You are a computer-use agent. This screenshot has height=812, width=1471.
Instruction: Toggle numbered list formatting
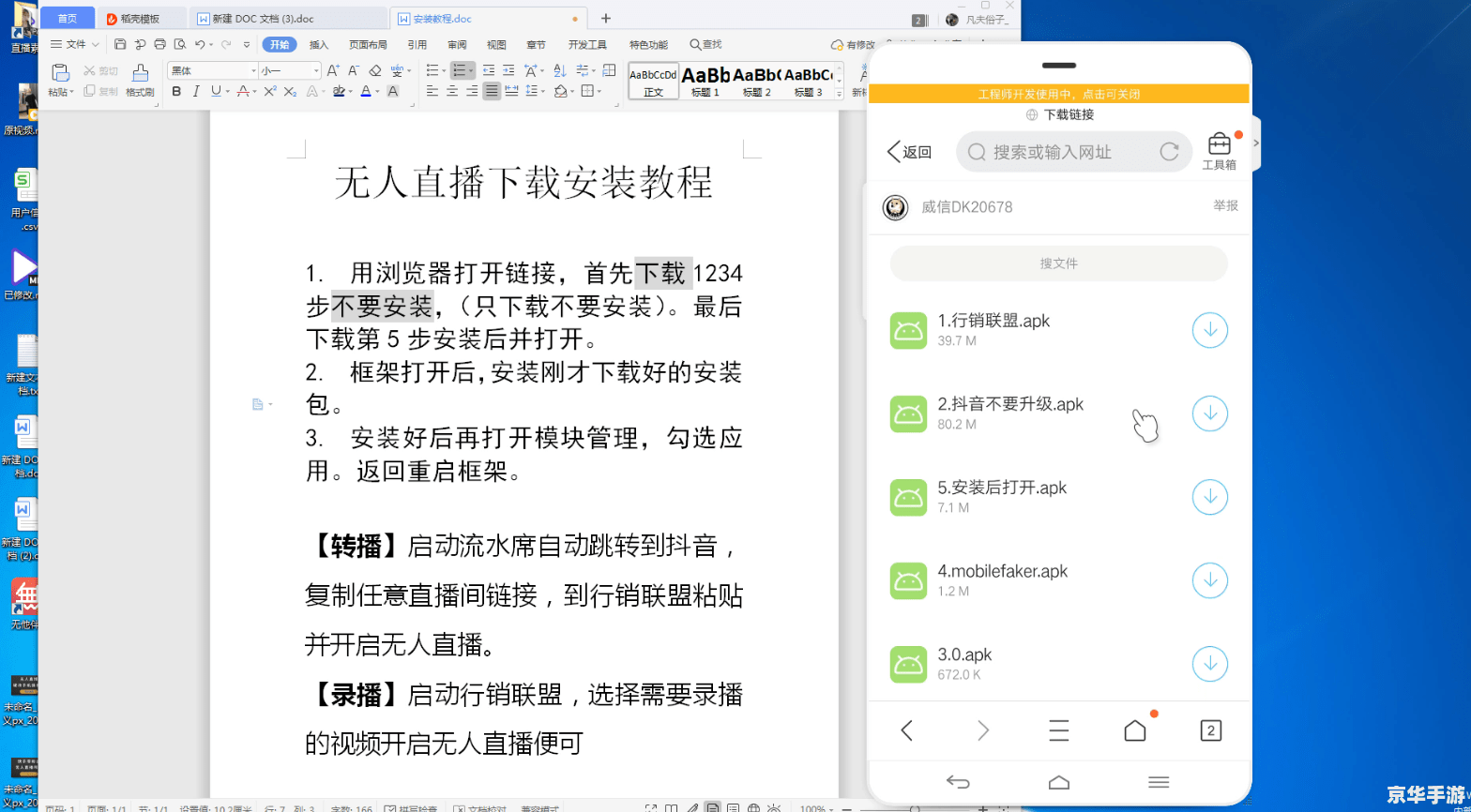(461, 70)
